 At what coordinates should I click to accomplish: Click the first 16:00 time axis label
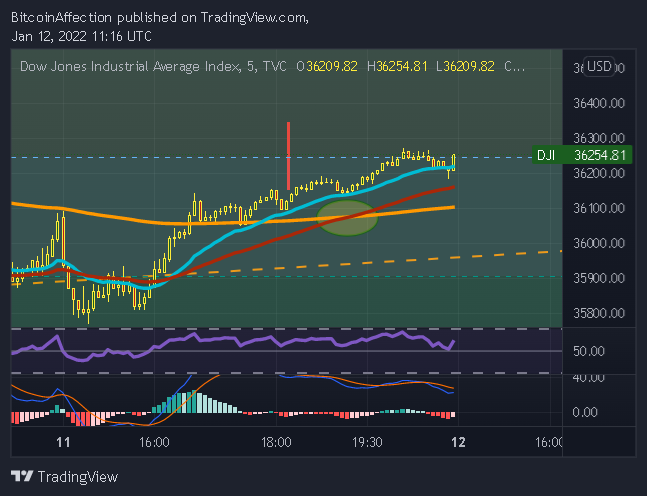[154, 442]
